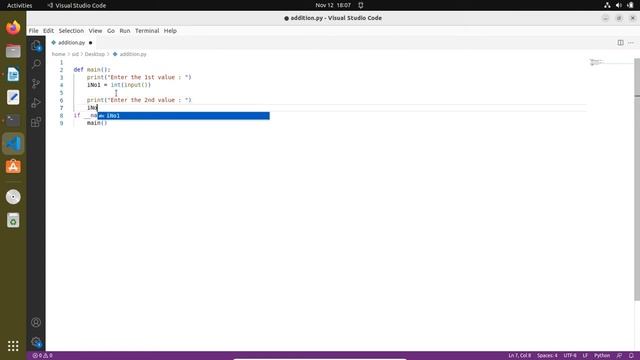Viewport: 640px width, 360px height.
Task: Select language mode Python in status bar
Action: pos(602,356)
